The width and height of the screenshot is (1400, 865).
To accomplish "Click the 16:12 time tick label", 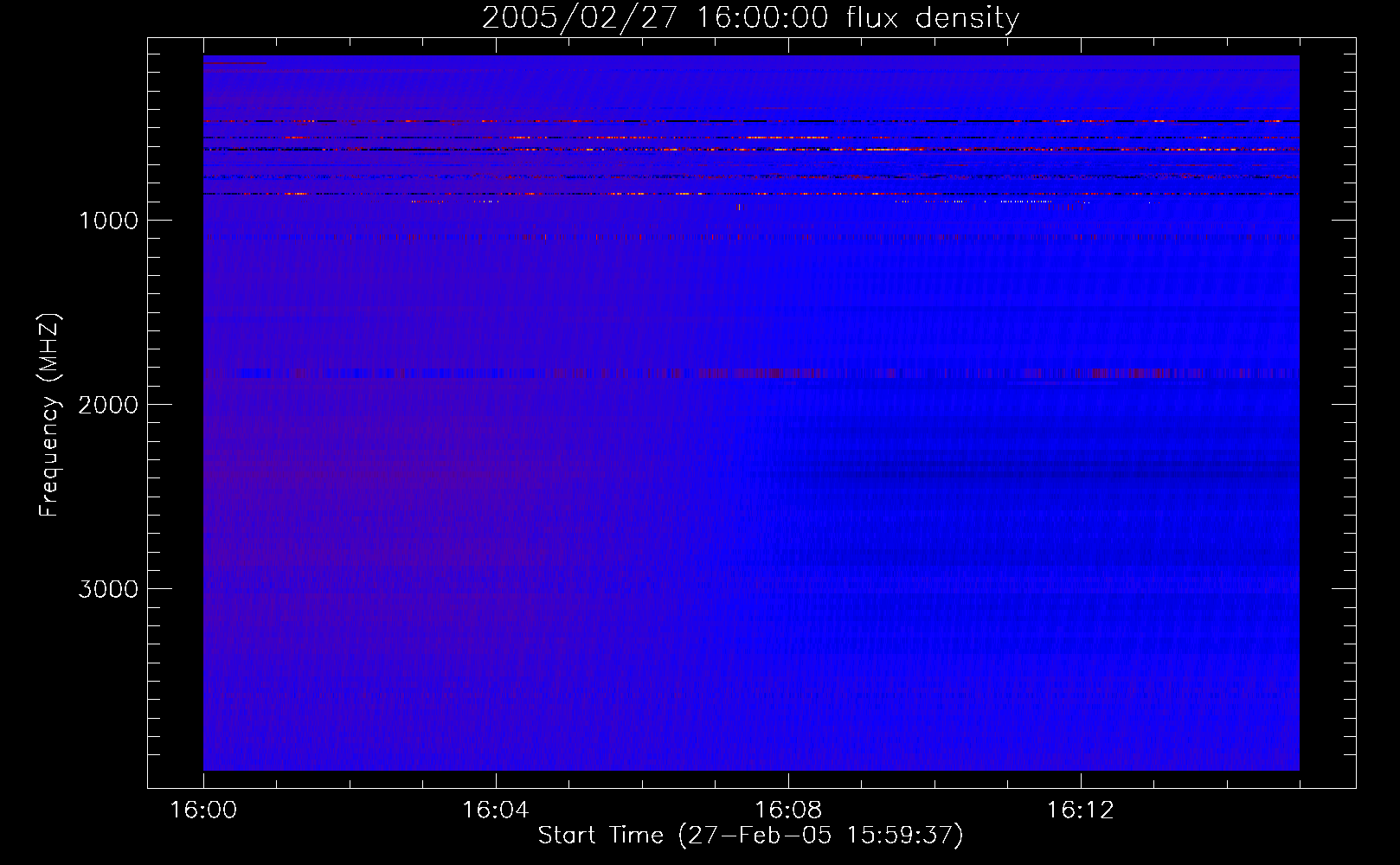I will [1080, 811].
